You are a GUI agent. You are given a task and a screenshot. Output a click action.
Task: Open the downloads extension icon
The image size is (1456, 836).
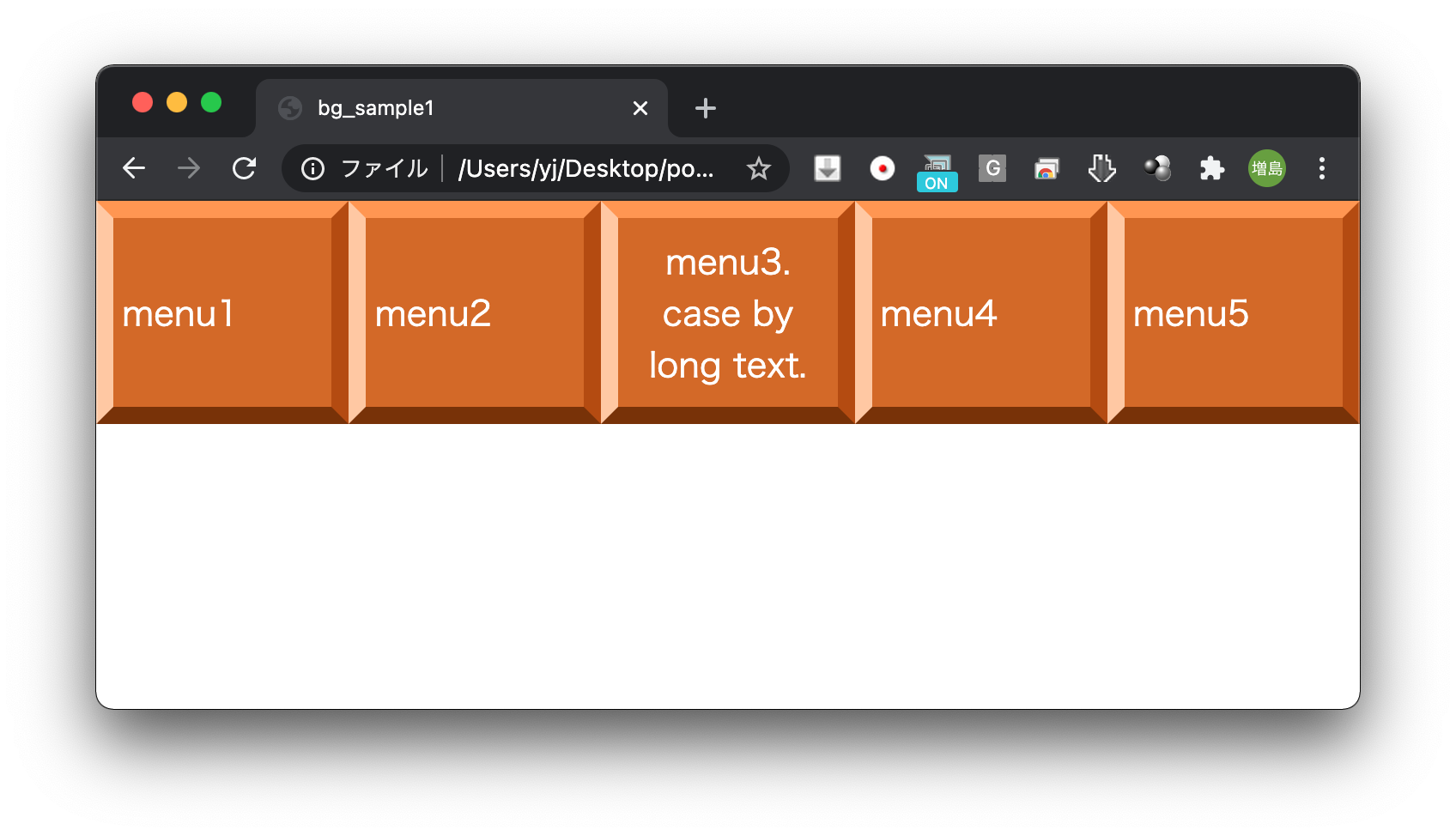click(x=826, y=168)
